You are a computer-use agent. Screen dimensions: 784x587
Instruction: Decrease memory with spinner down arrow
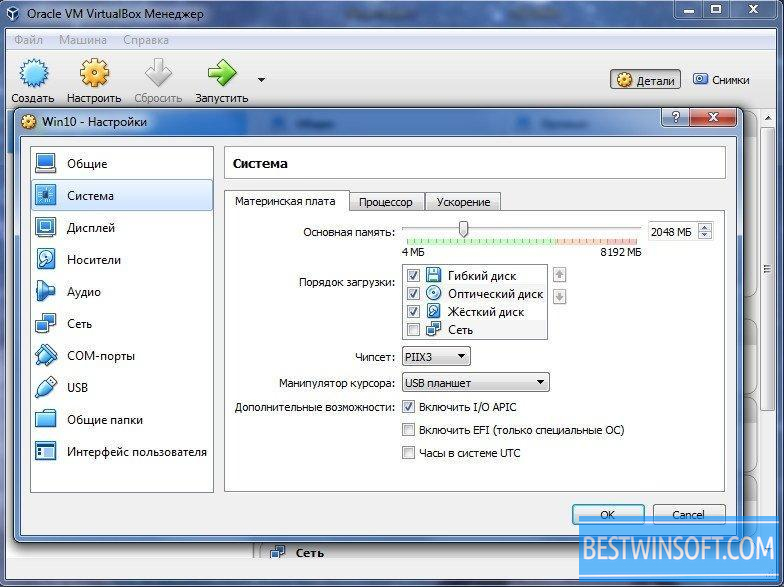pos(705,236)
